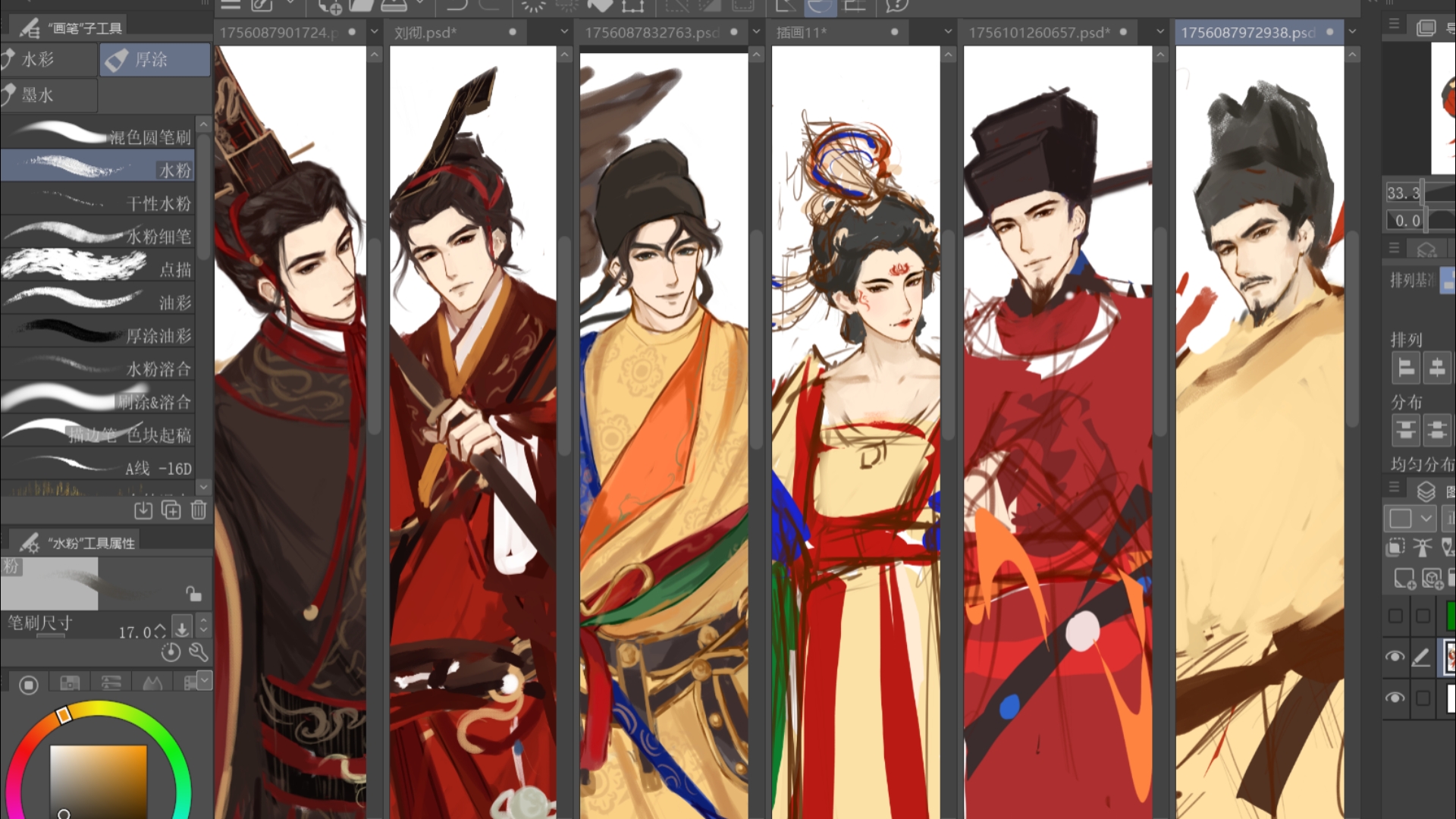1456x819 pixels.
Task: Open the color slider tab icon
Action: coord(111,683)
